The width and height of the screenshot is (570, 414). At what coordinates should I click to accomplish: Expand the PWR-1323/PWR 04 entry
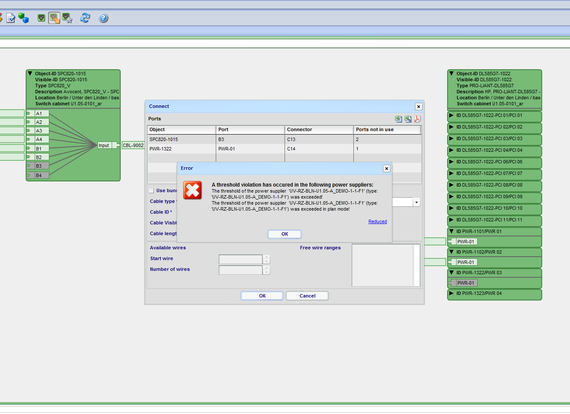pos(451,293)
